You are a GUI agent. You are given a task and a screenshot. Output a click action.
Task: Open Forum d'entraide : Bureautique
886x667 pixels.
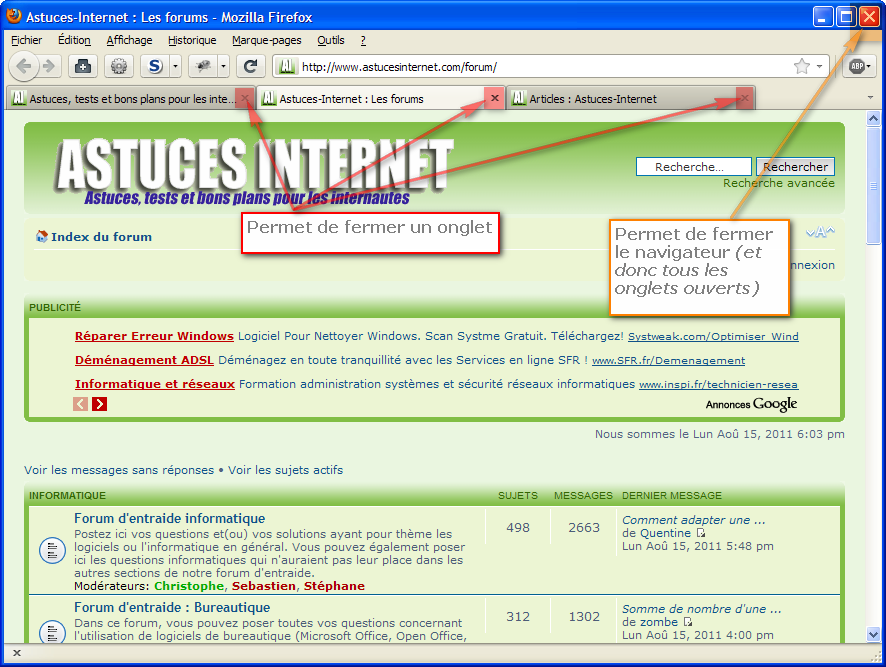[x=172, y=607]
